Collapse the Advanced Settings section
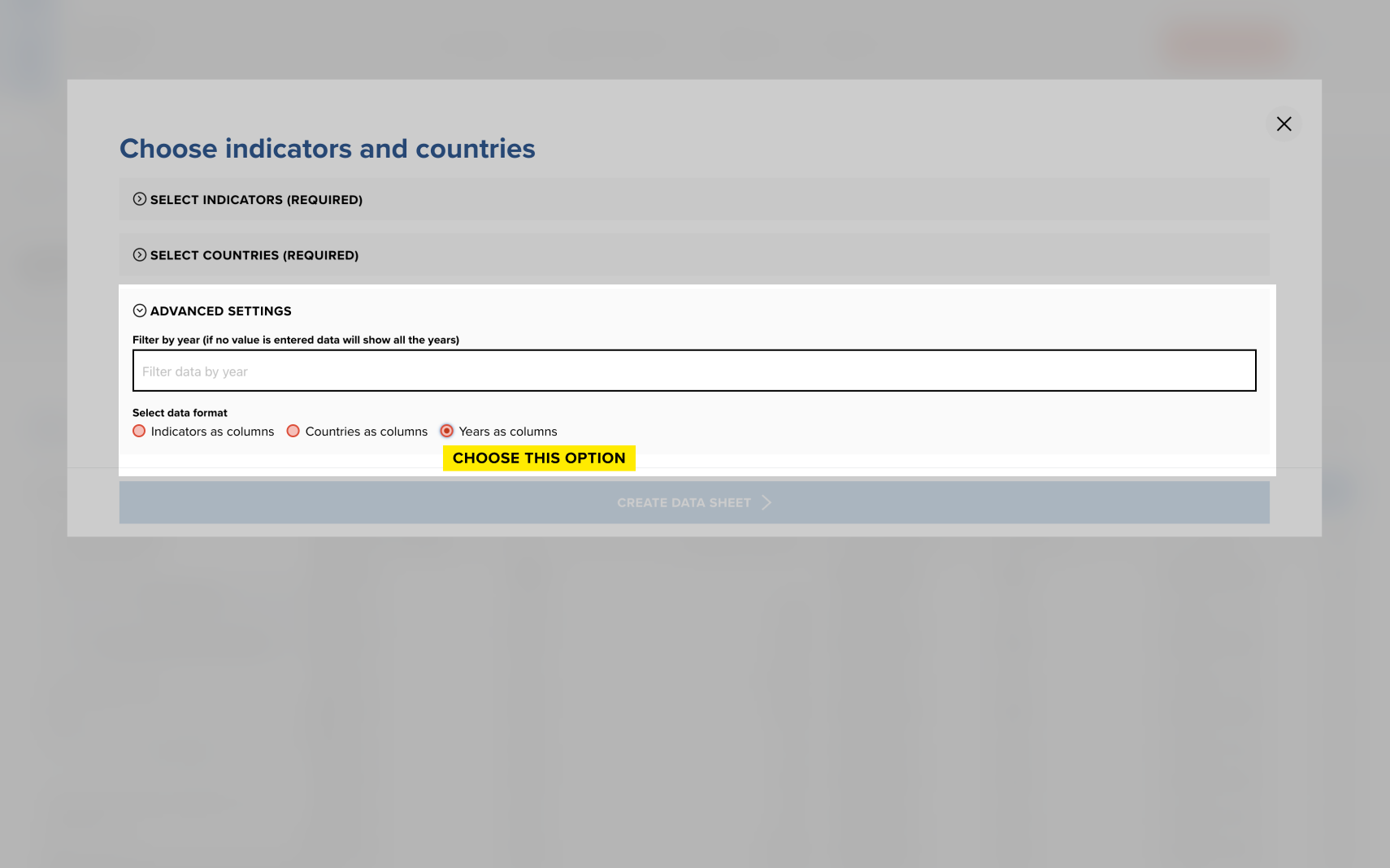Screen dimensions: 1390x868 coord(212,311)
